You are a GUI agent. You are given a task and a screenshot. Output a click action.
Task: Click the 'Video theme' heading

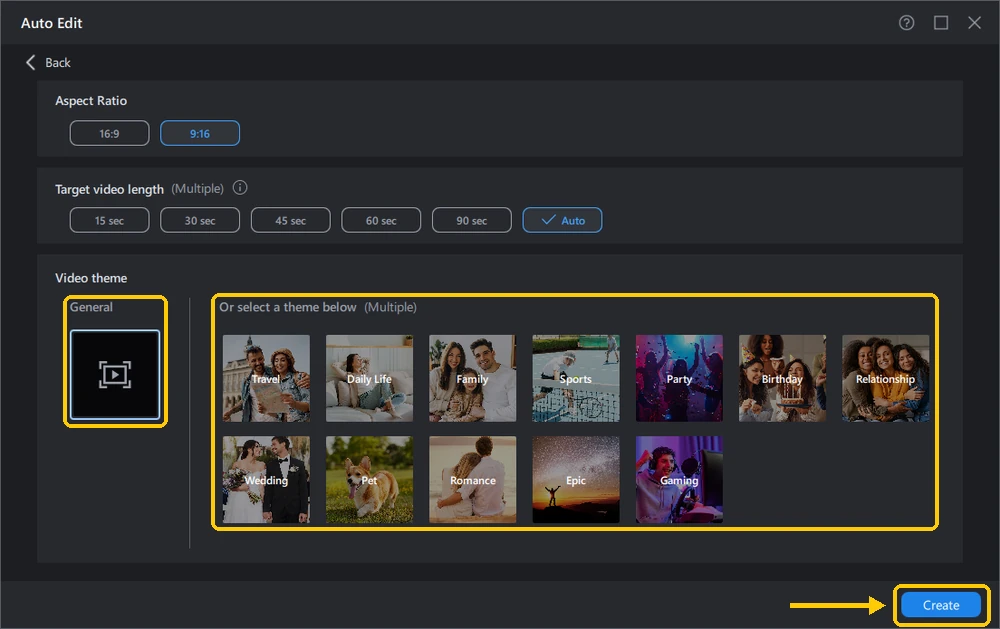pos(91,278)
